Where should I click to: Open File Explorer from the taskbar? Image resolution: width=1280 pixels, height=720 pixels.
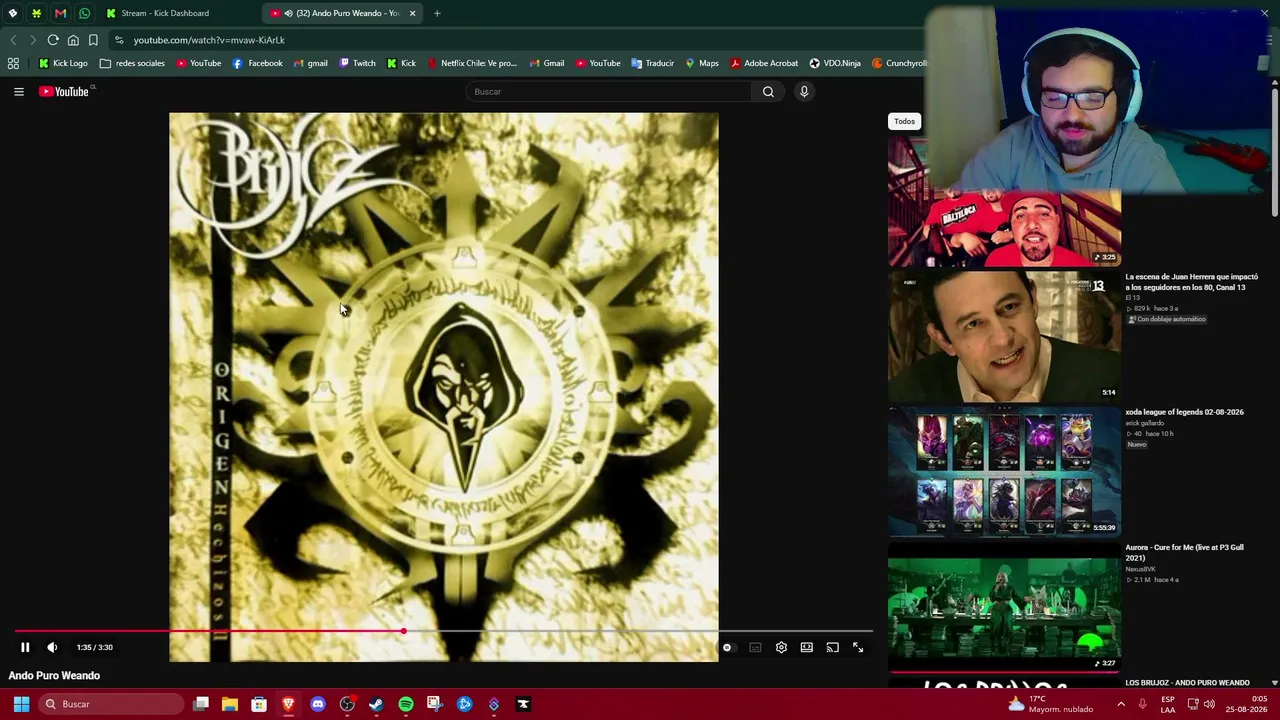[x=230, y=704]
